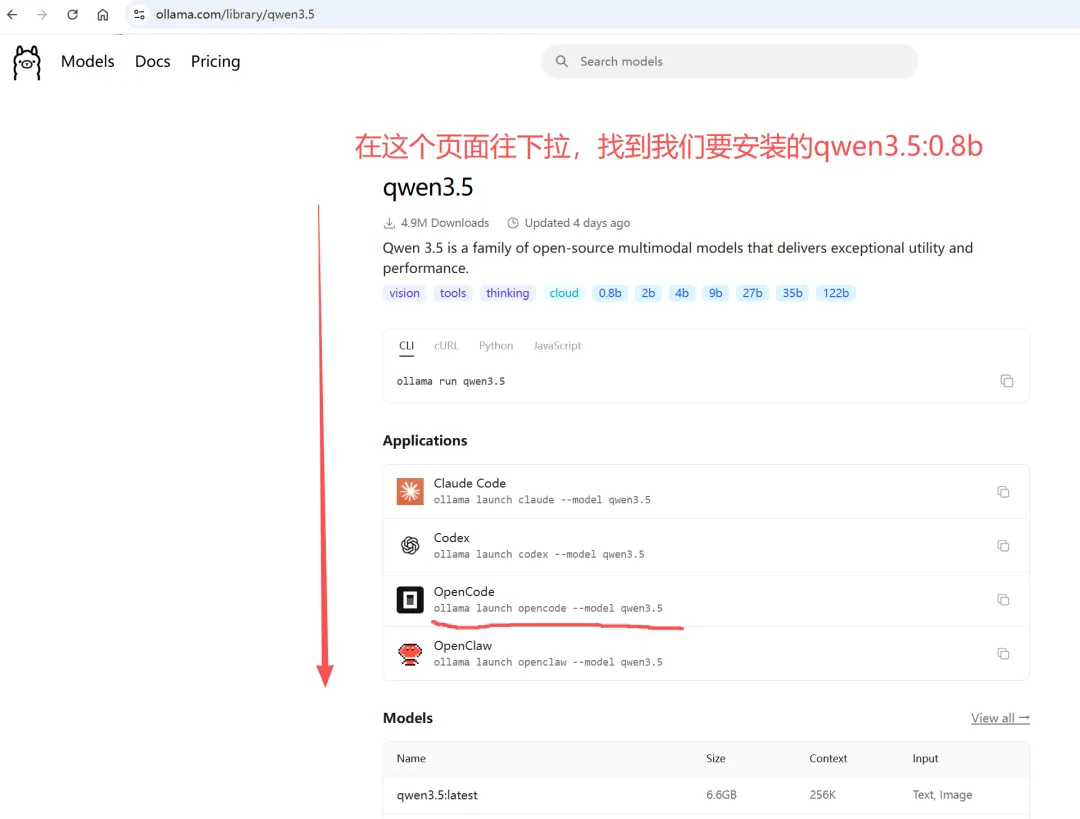Click the 'ollama launch claude --model qwen3.5' text
Image resolution: width=1080 pixels, height=819 pixels.
[541, 500]
